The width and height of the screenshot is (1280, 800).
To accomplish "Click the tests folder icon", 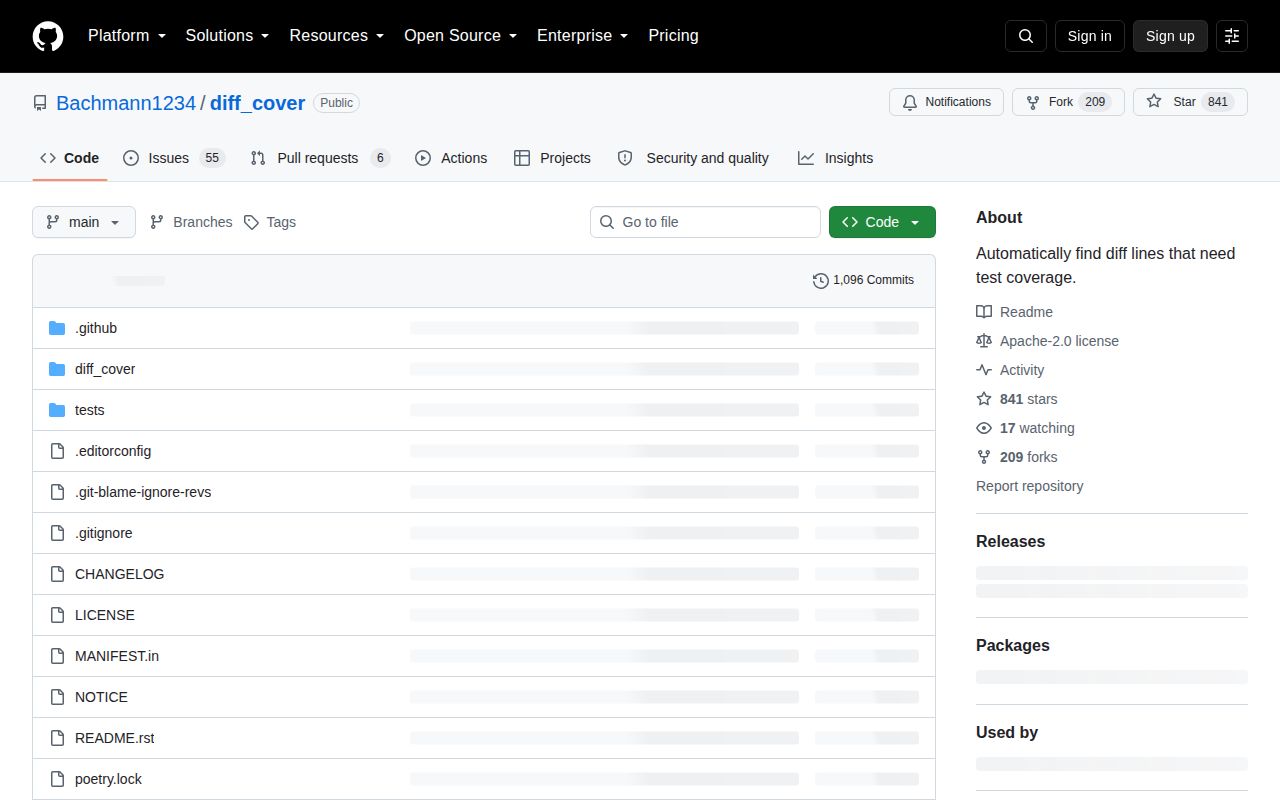I will tap(57, 410).
